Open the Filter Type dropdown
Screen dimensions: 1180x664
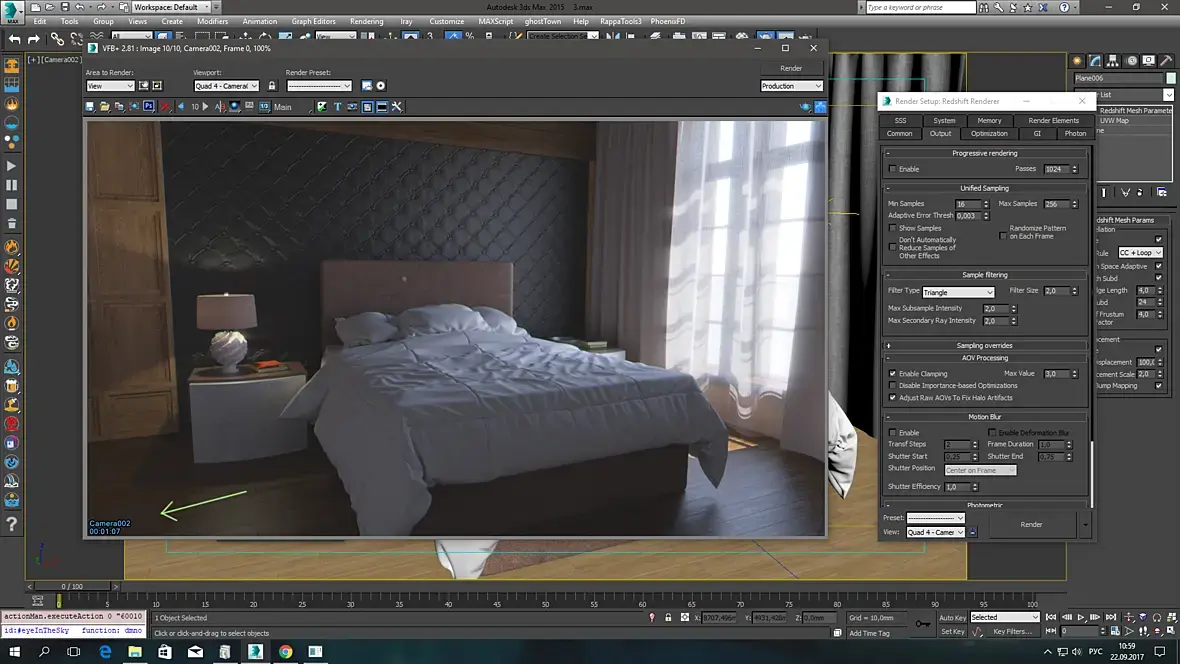tap(958, 292)
